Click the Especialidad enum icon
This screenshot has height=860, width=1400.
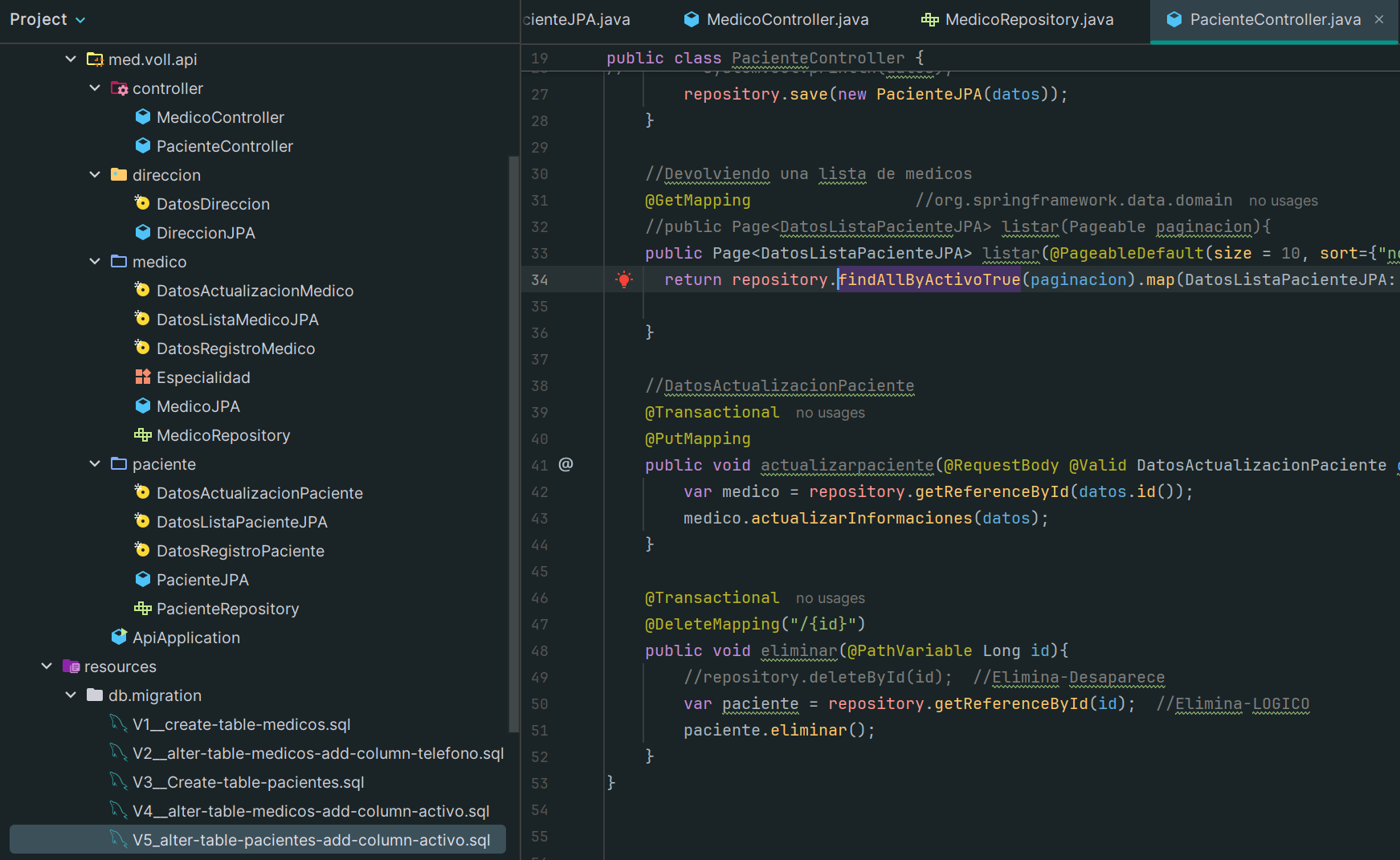pos(143,377)
